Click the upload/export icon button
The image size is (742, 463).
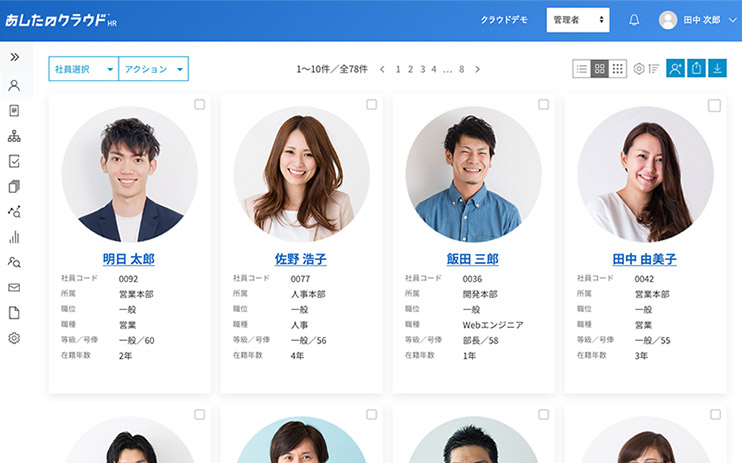point(696,68)
